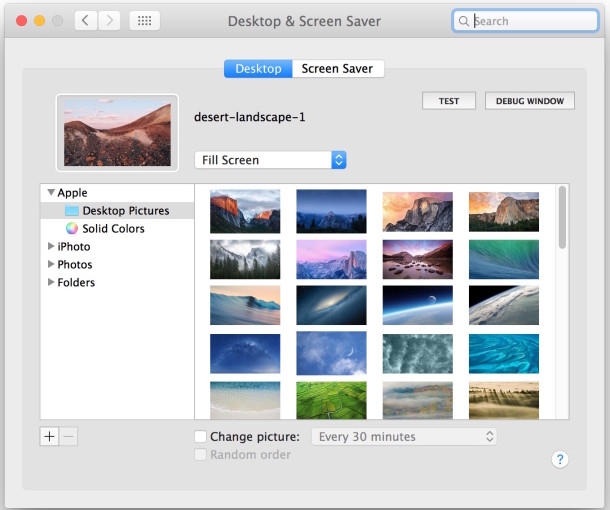This screenshot has height=510, width=610.
Task: Choose Half Dome orange sky close-up wallpaper
Action: point(417,212)
